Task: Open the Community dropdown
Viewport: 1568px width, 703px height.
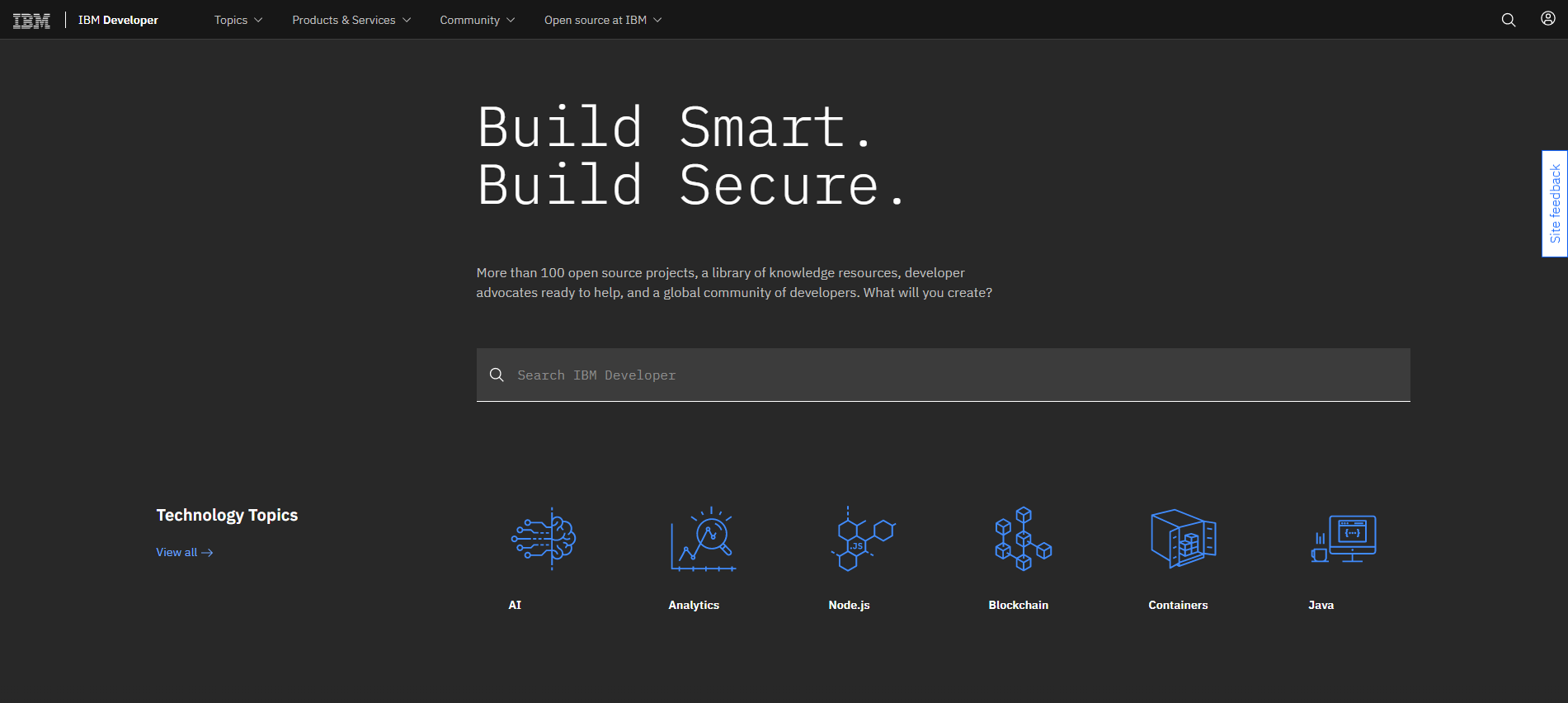Action: click(x=477, y=20)
